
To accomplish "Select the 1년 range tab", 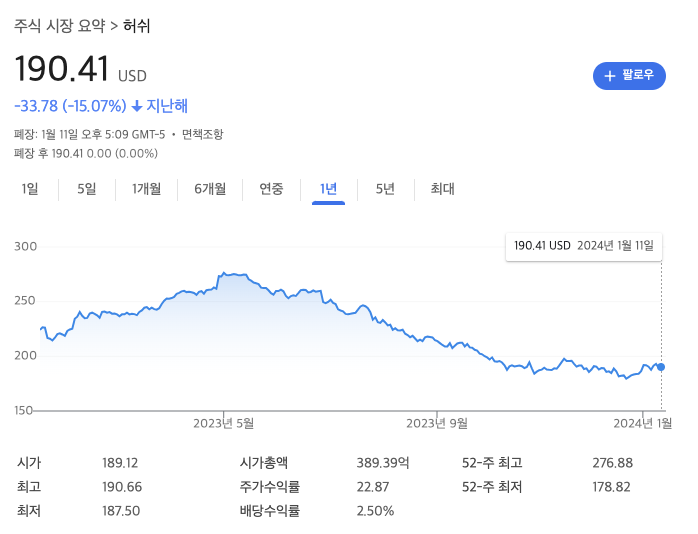I will [329, 189].
